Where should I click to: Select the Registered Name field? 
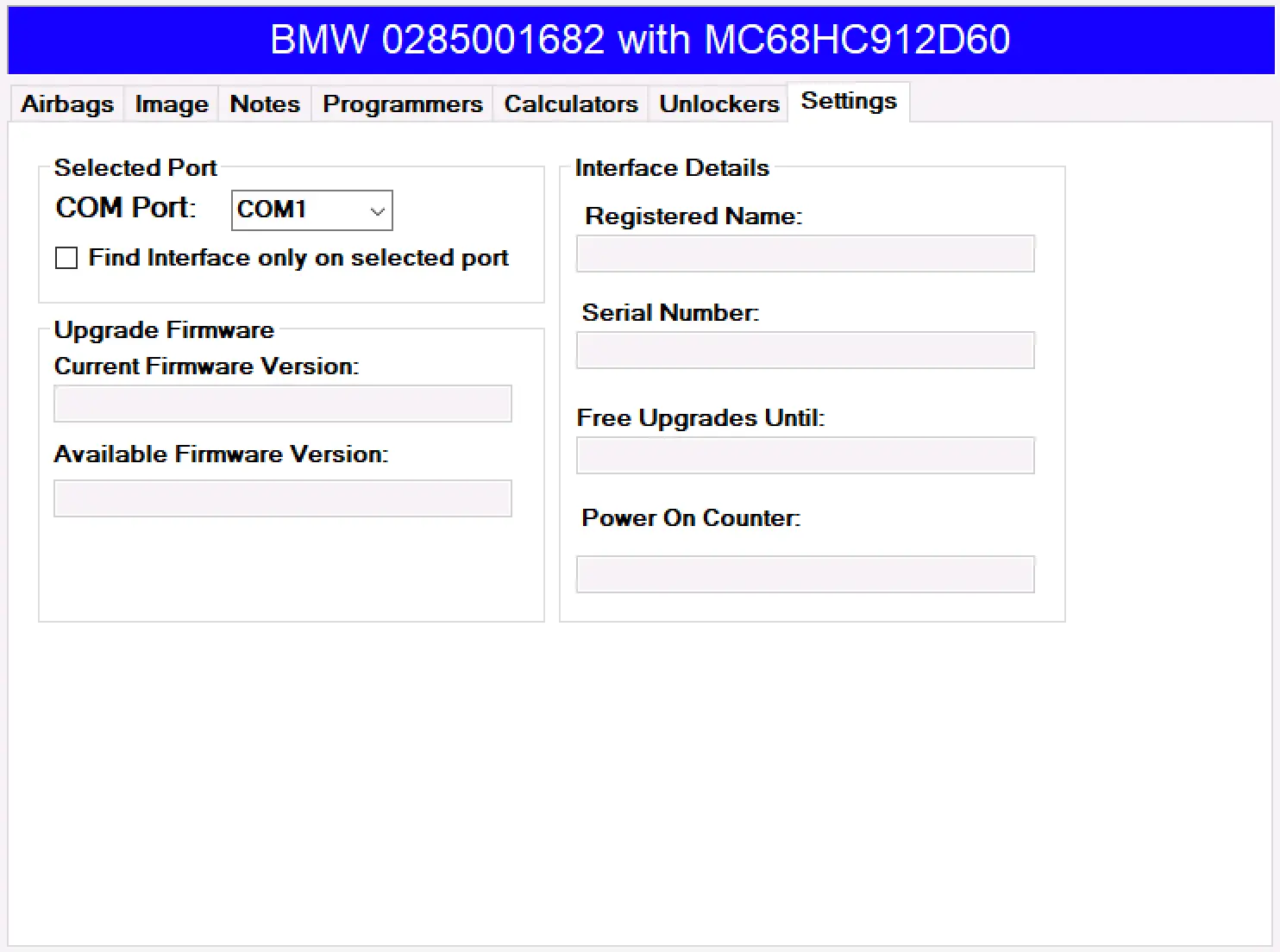(805, 254)
